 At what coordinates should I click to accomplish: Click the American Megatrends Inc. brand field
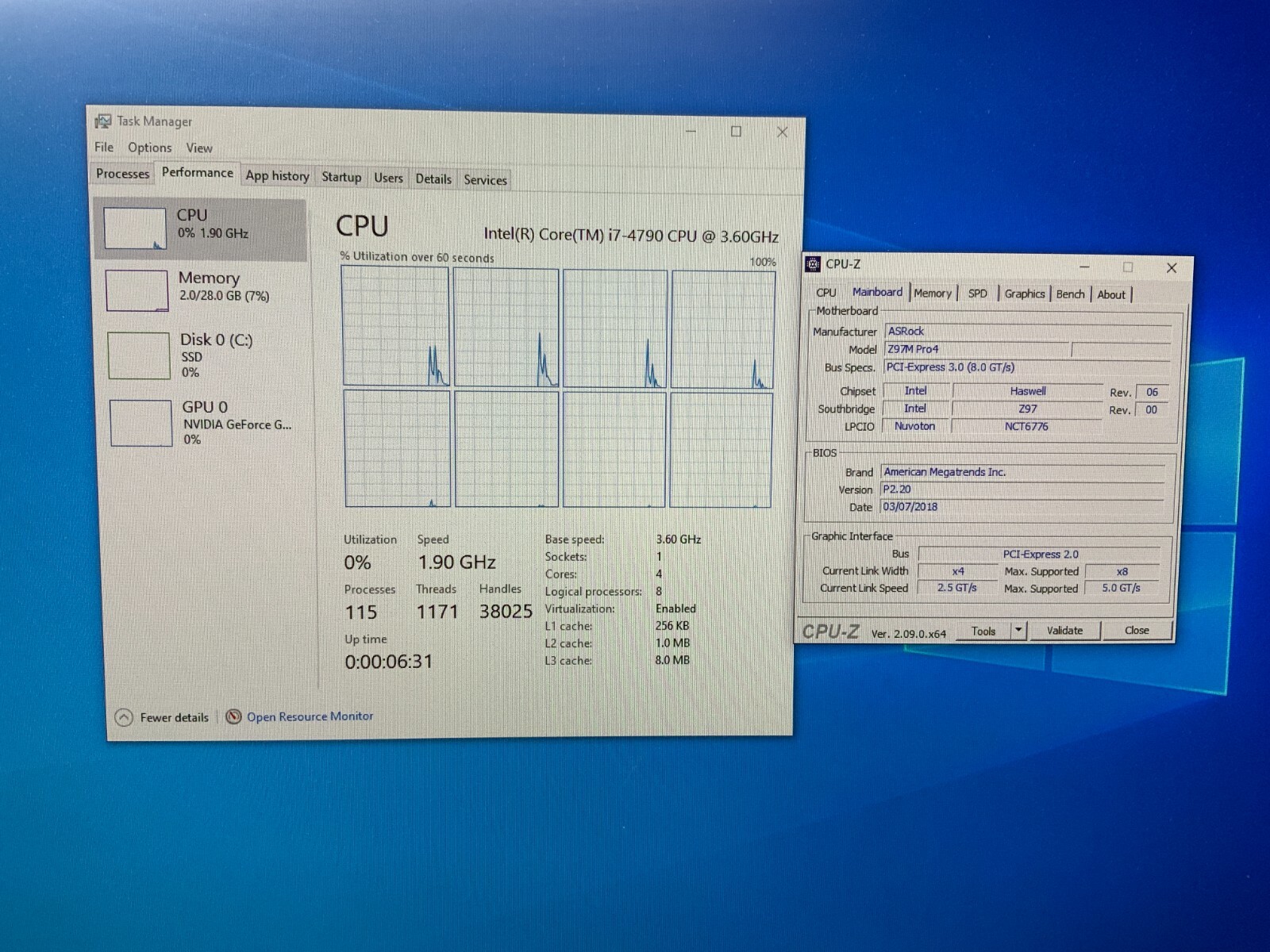click(1023, 472)
